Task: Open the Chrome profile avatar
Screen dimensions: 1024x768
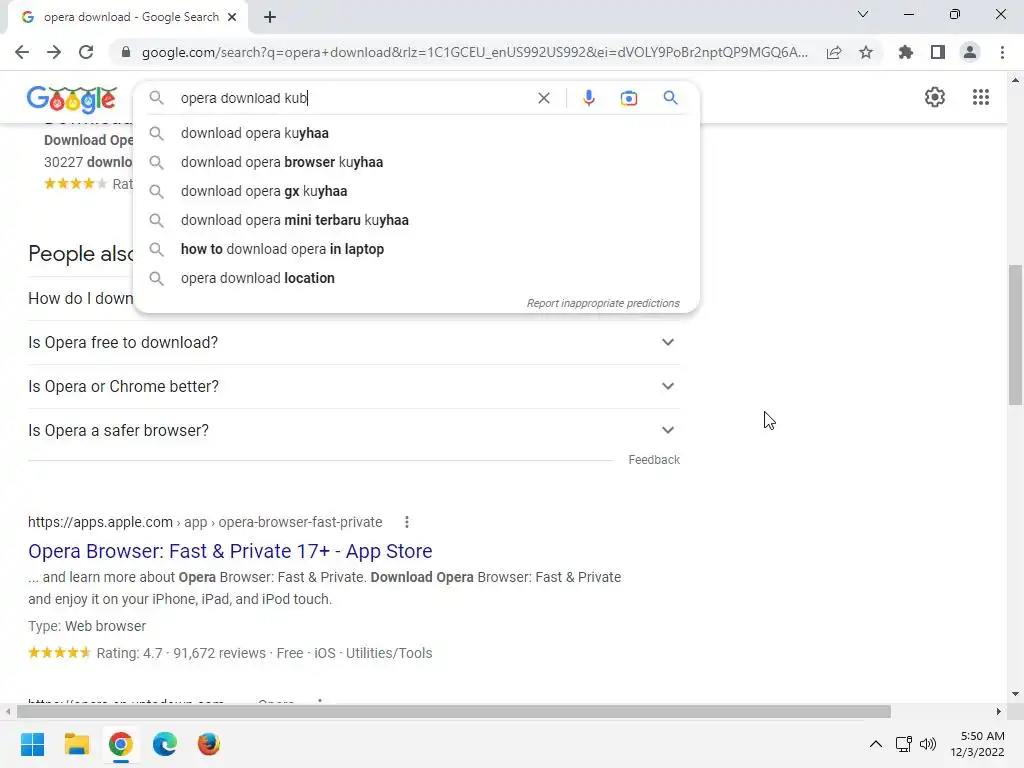Action: click(970, 52)
